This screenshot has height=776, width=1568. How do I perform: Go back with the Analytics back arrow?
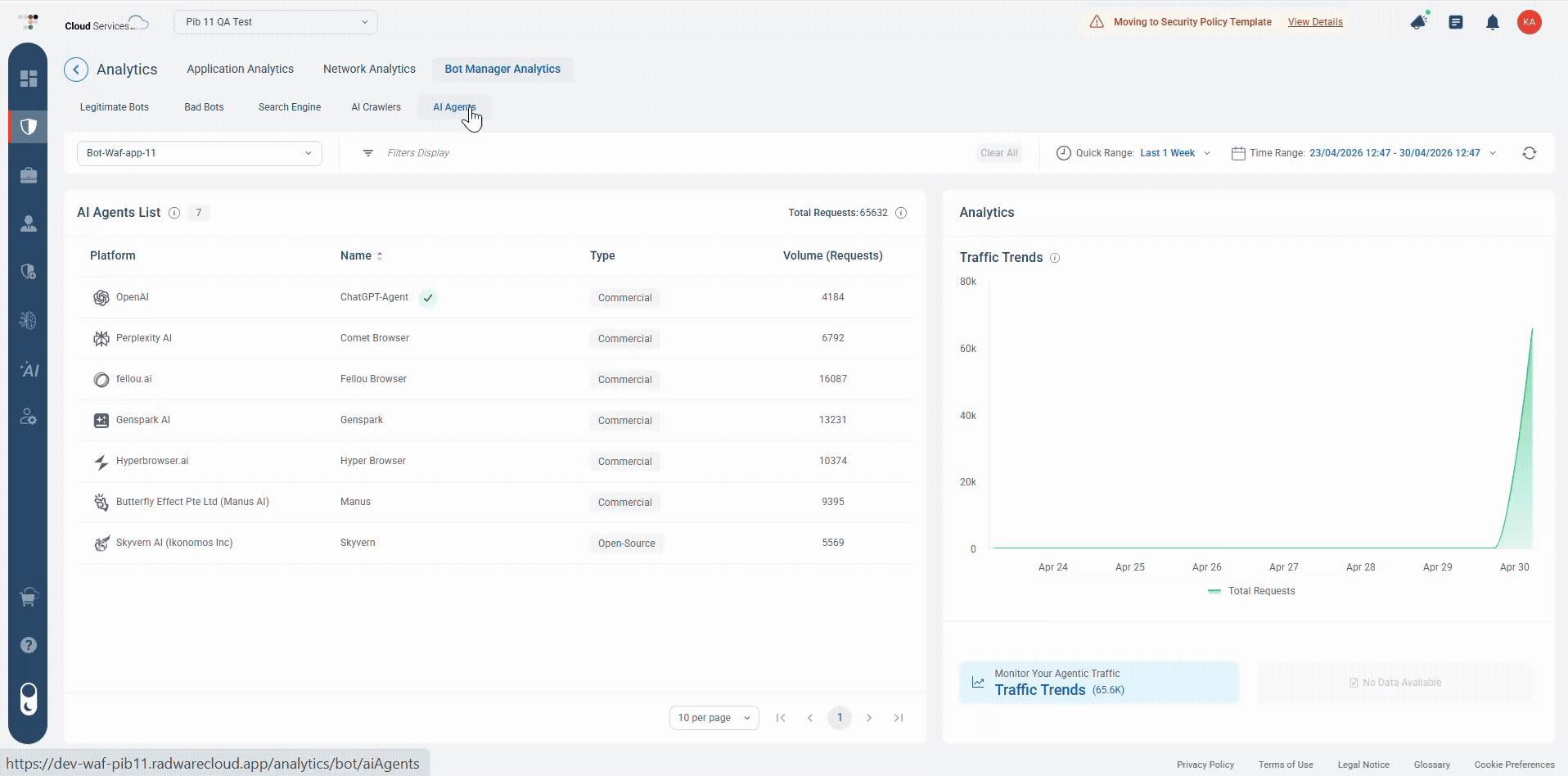coord(76,70)
